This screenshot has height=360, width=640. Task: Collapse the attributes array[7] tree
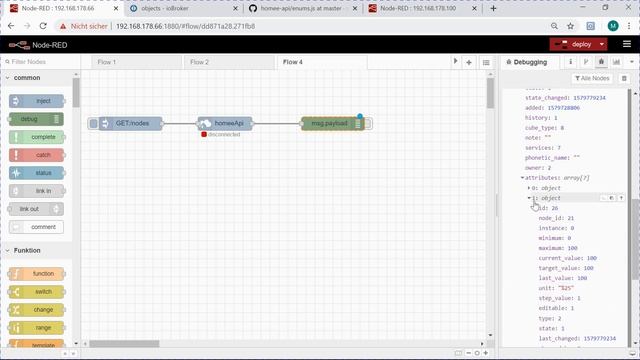tap(522, 178)
